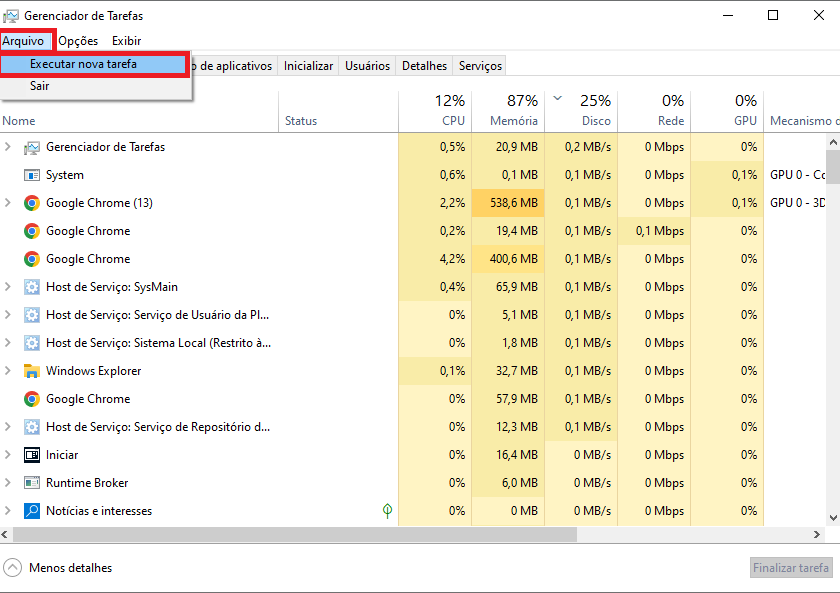840x593 pixels.
Task: Click the Task Manager icon in the title bar
Action: pos(11,16)
